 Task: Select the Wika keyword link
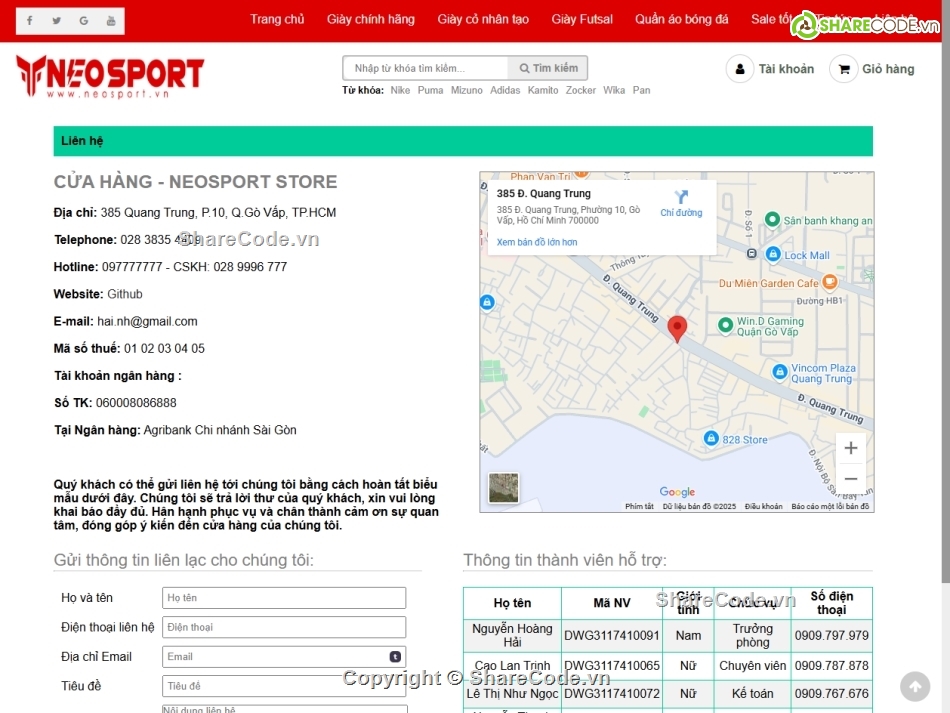614,90
